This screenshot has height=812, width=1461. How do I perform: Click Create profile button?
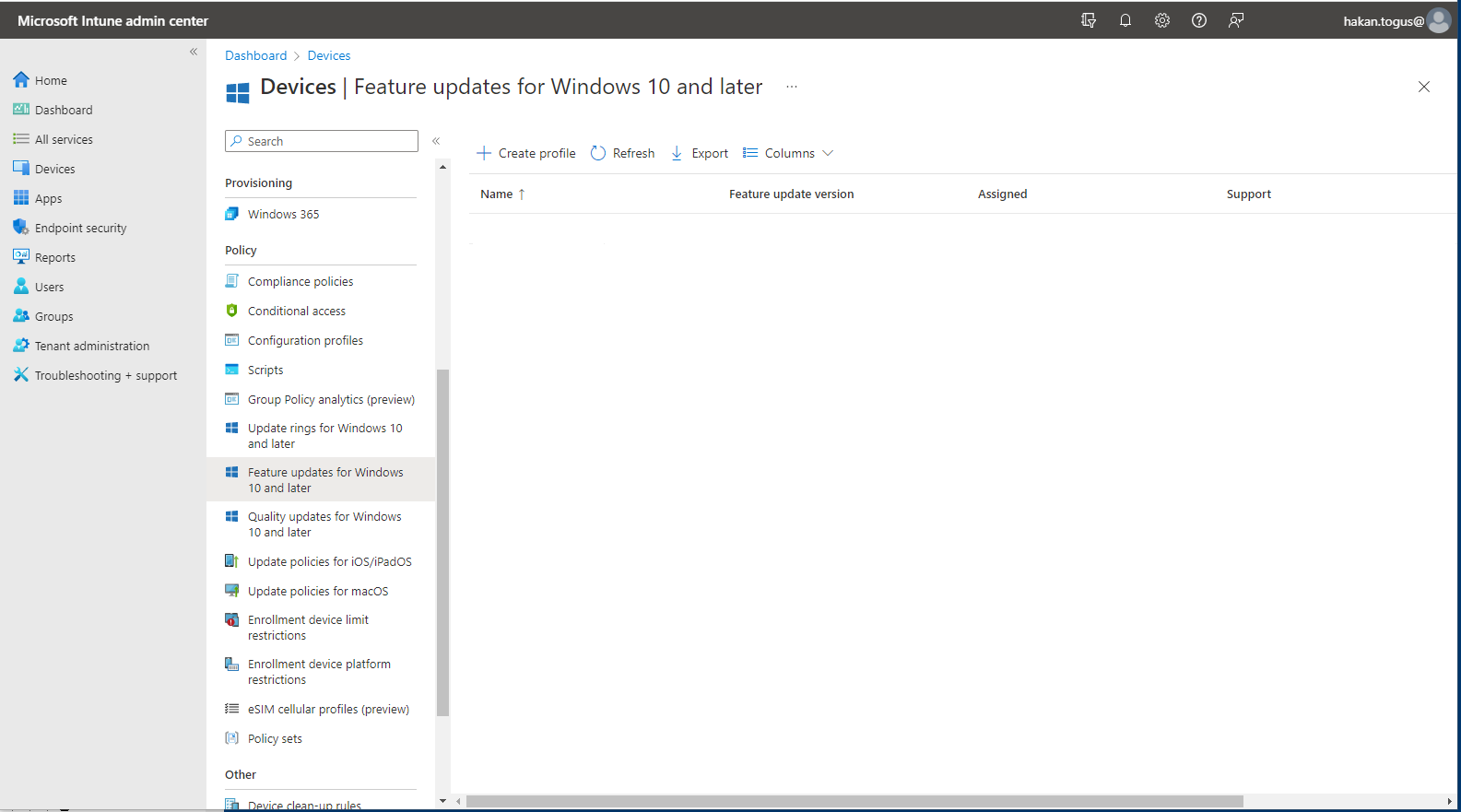click(525, 153)
